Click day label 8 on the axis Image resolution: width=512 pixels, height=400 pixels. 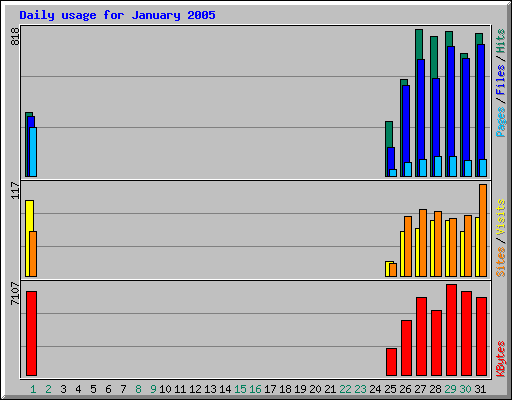pos(138,389)
